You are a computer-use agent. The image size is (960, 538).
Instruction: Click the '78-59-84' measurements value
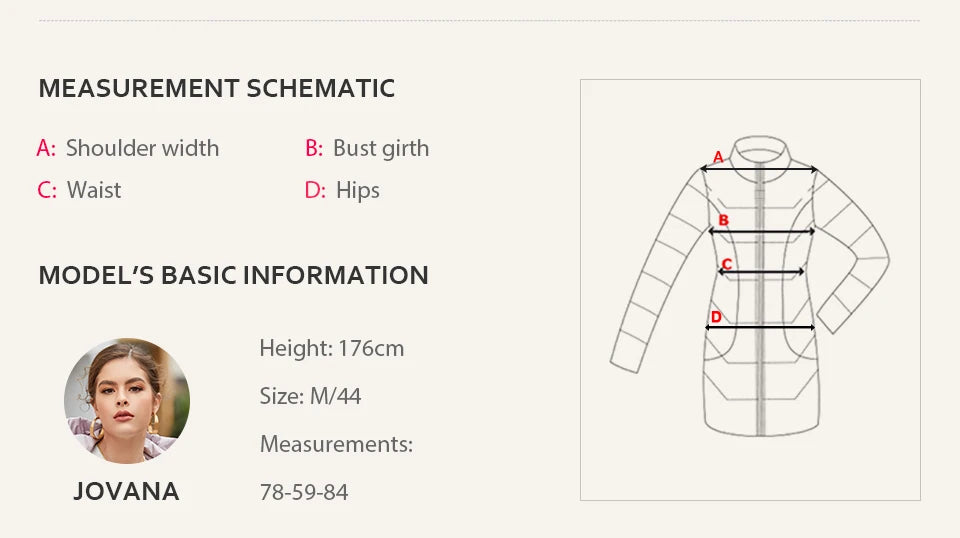coord(304,492)
